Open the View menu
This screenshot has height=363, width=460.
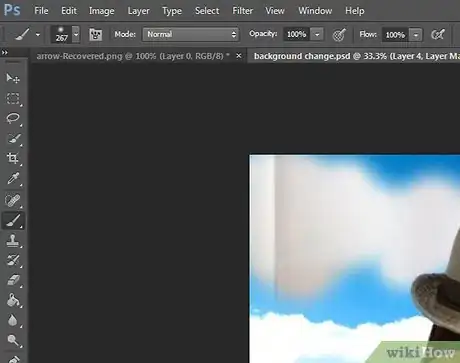[275, 11]
